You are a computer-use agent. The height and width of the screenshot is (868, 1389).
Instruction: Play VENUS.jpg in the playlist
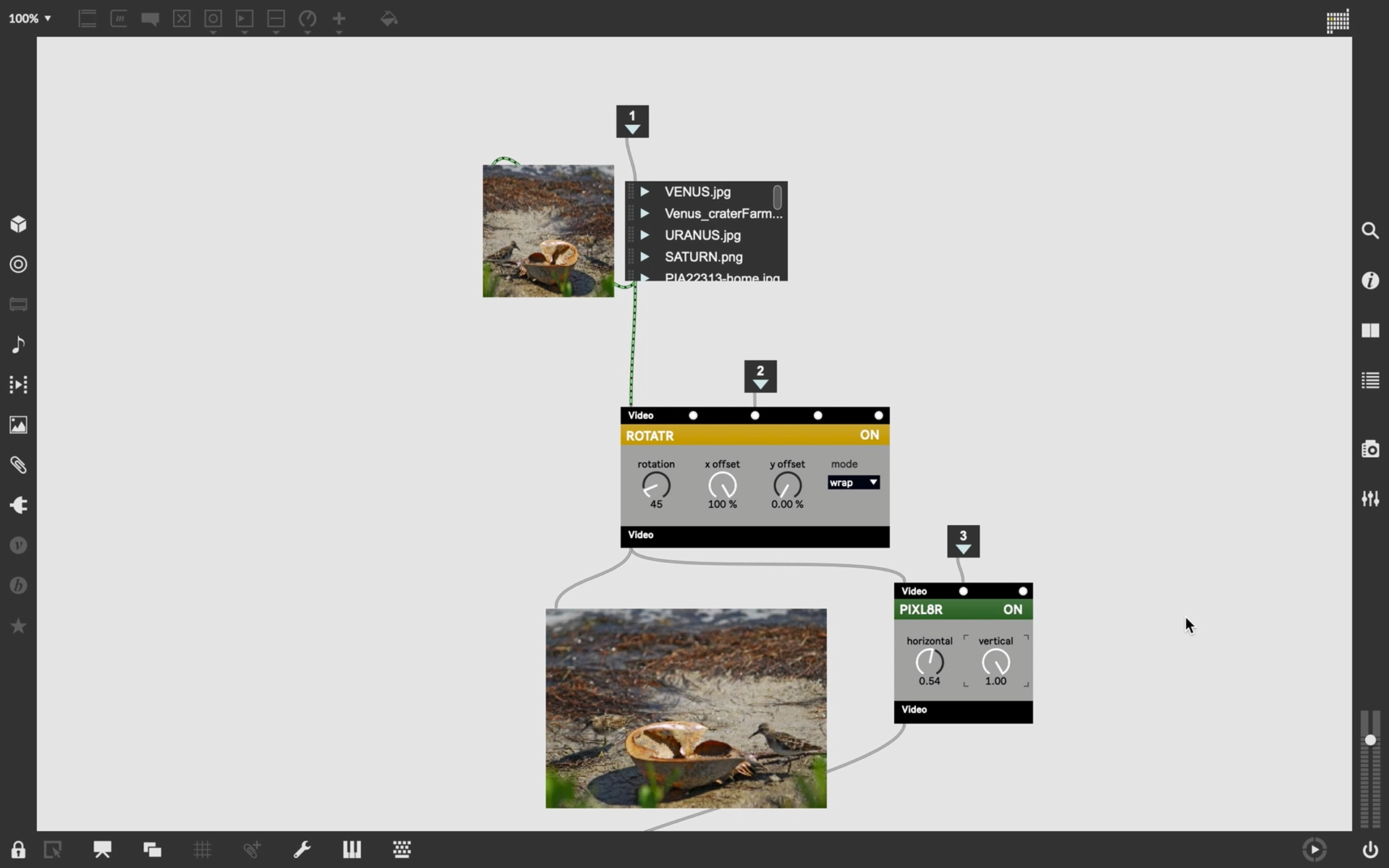(645, 192)
